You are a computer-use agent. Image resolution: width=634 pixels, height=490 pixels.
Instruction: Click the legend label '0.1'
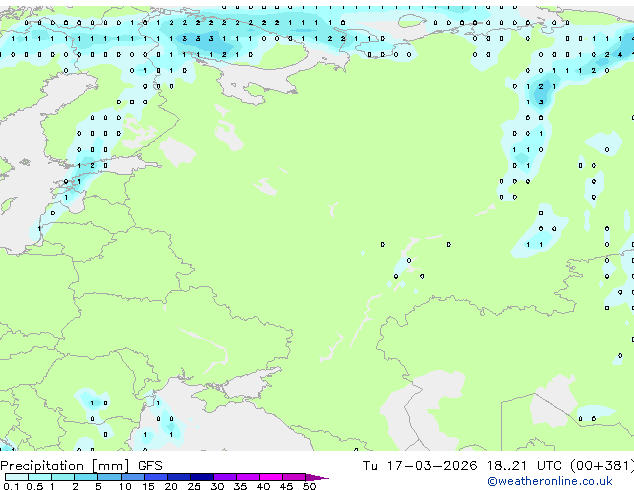pyautogui.click(x=11, y=486)
